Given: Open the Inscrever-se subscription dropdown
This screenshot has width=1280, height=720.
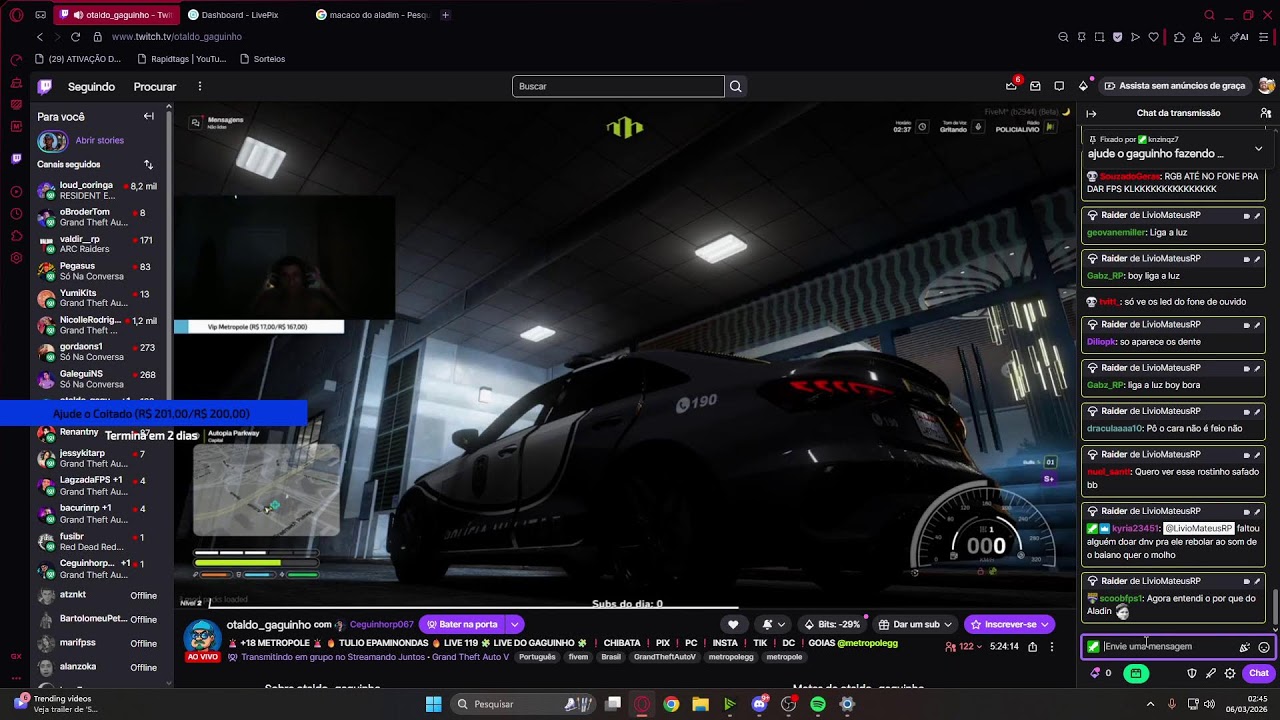Looking at the screenshot, I should coord(1009,625).
